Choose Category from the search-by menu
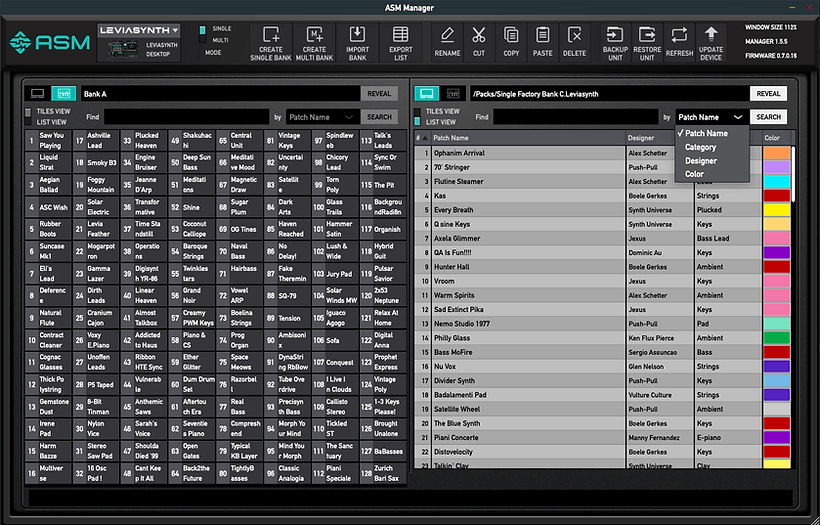Image resolution: width=820 pixels, height=525 pixels. [x=700, y=147]
